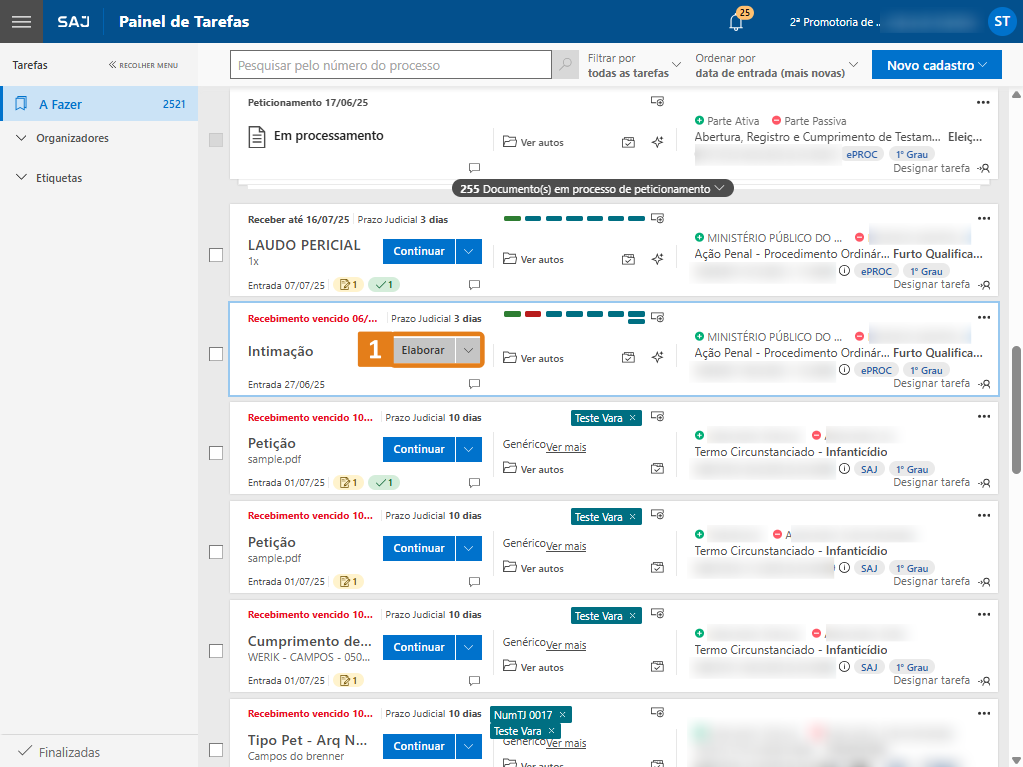
Task: Click the search magnifier icon
Action: click(x=566, y=65)
